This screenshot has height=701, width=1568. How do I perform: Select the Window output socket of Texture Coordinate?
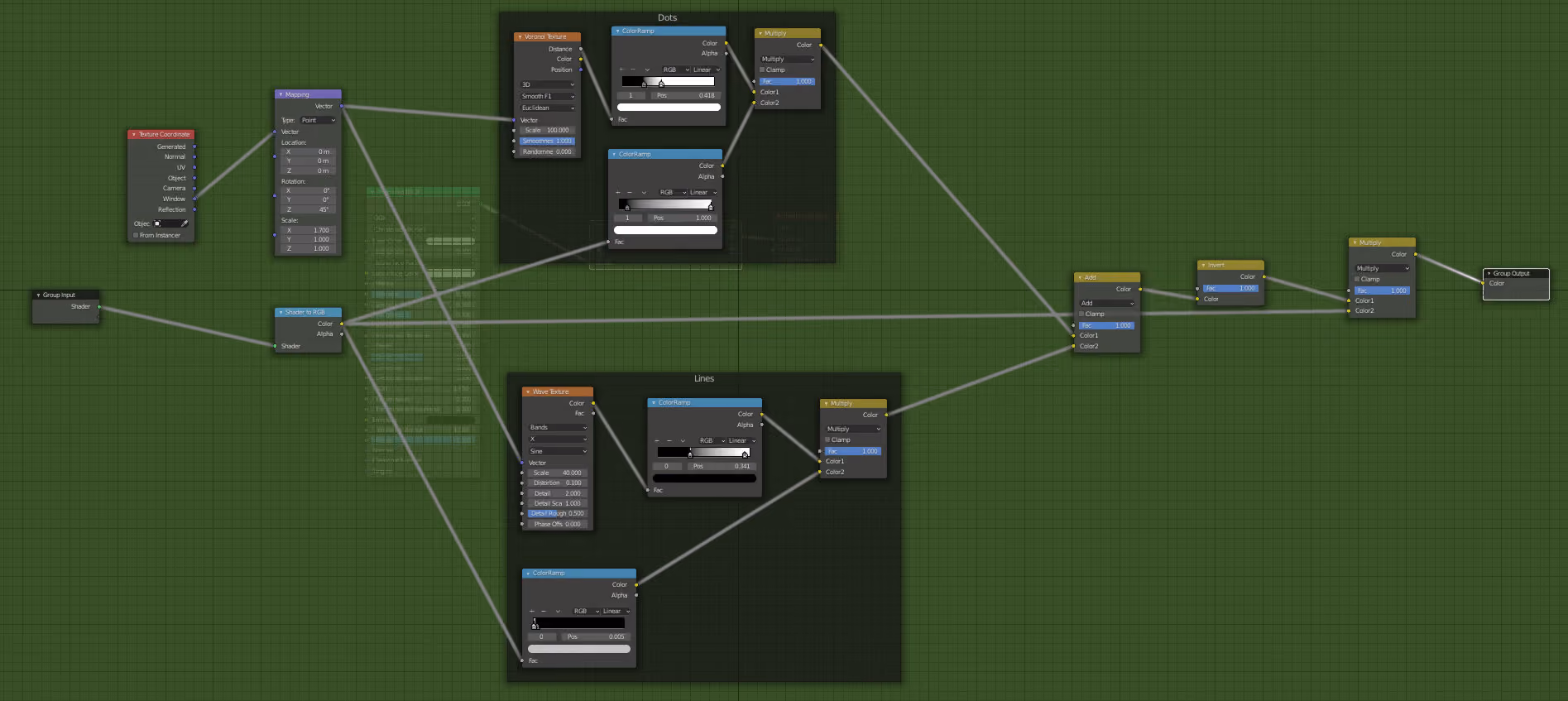click(194, 199)
